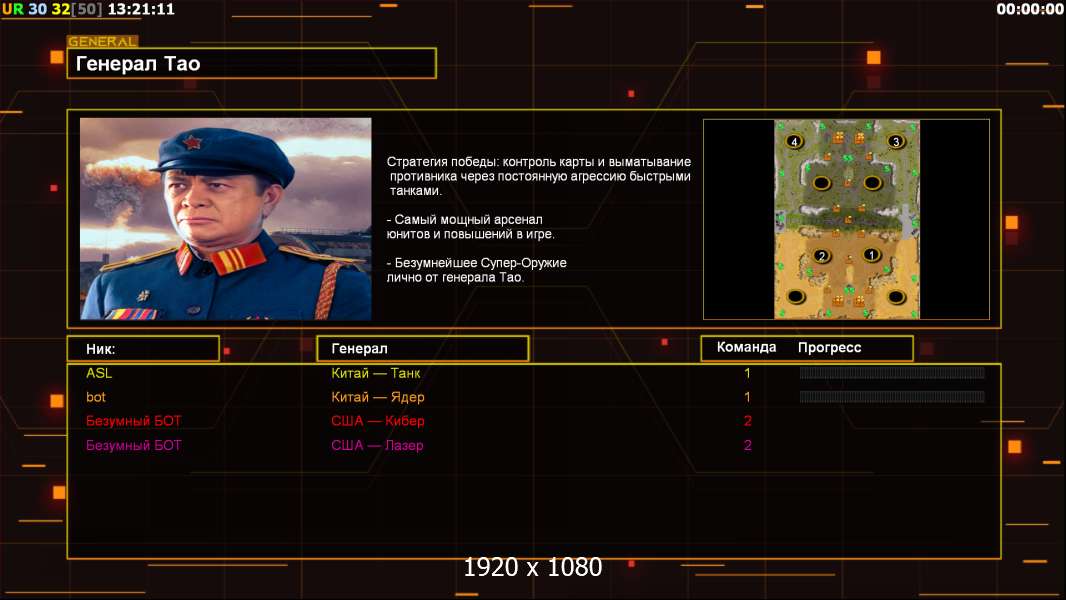Click 'Китай — Танк' general entry
The width and height of the screenshot is (1066, 600).
[375, 373]
